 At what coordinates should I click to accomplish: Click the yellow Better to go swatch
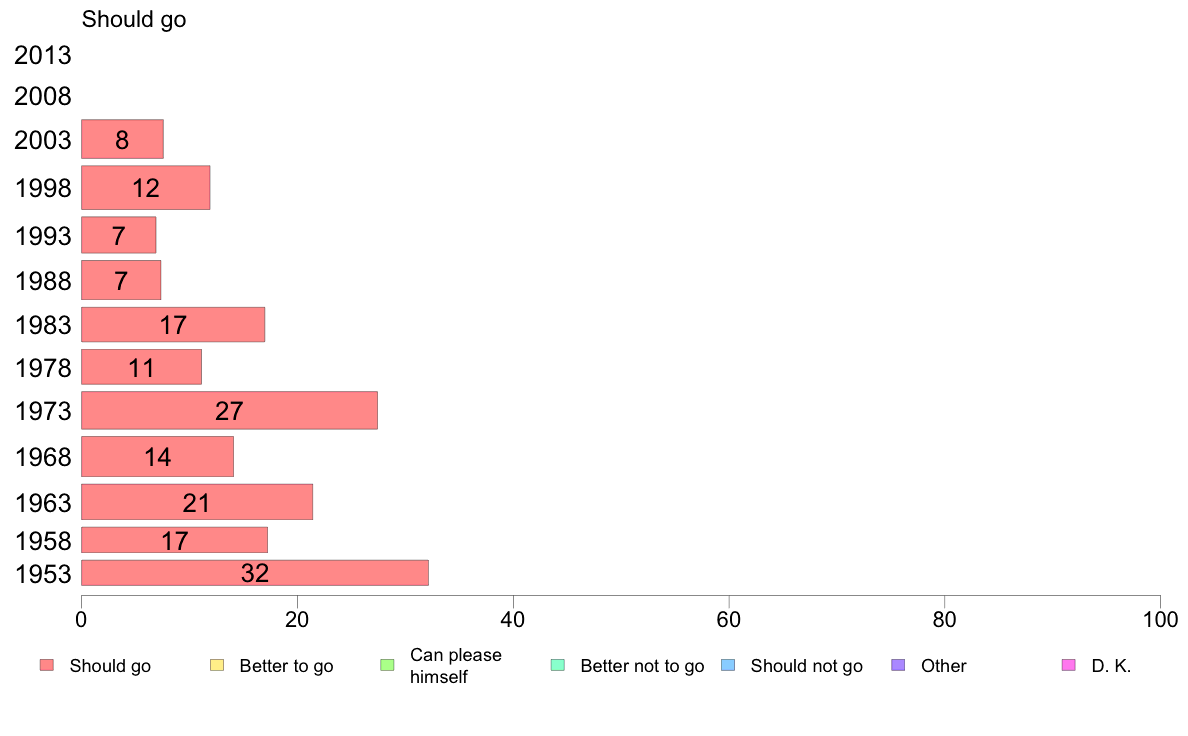coord(217,666)
